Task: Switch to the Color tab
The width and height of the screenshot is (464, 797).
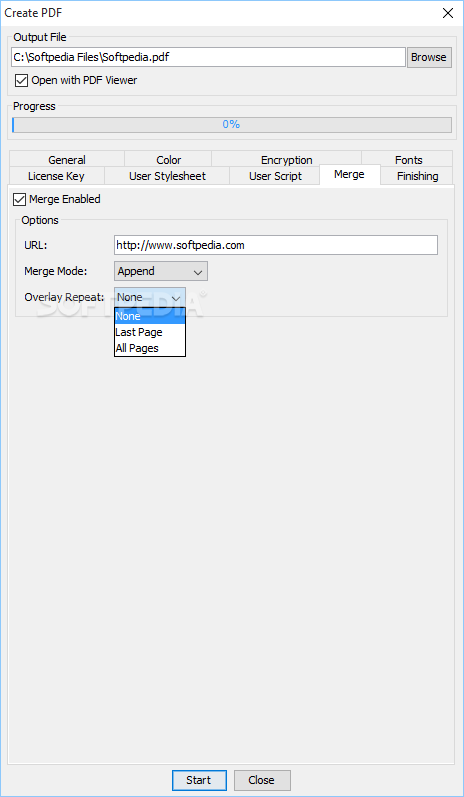Action: click(168, 160)
